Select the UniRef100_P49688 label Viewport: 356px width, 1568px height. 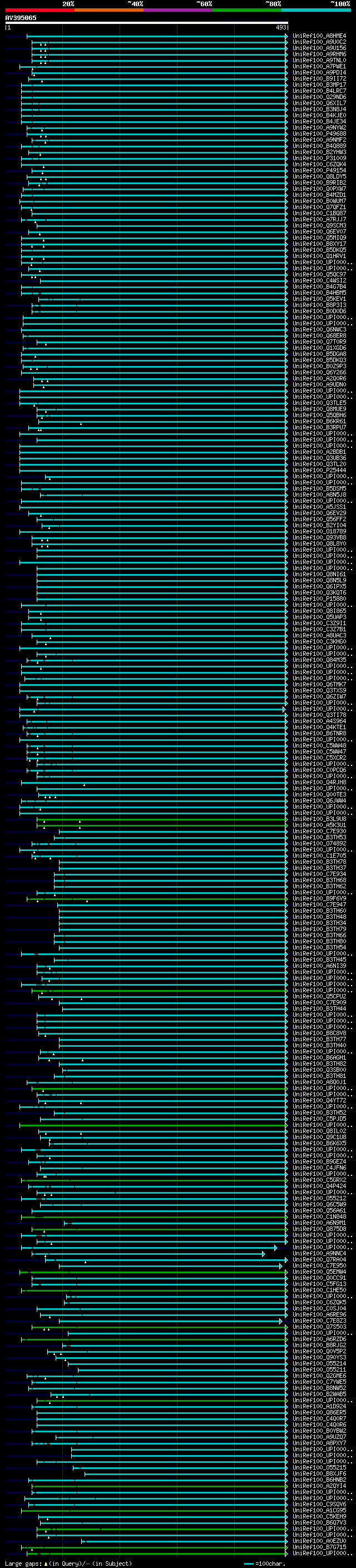(x=319, y=134)
